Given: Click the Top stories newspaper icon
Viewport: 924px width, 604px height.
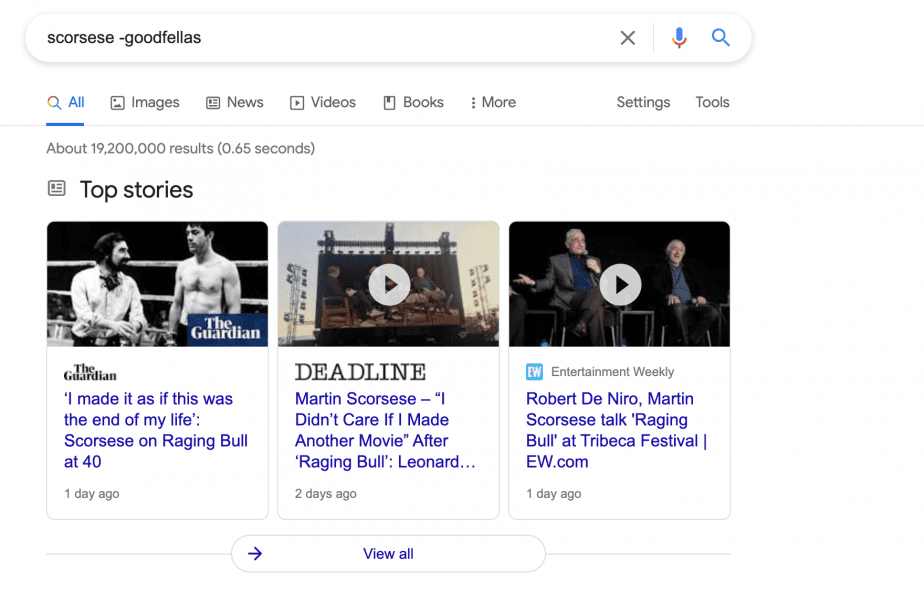Looking at the screenshot, I should coord(57,189).
